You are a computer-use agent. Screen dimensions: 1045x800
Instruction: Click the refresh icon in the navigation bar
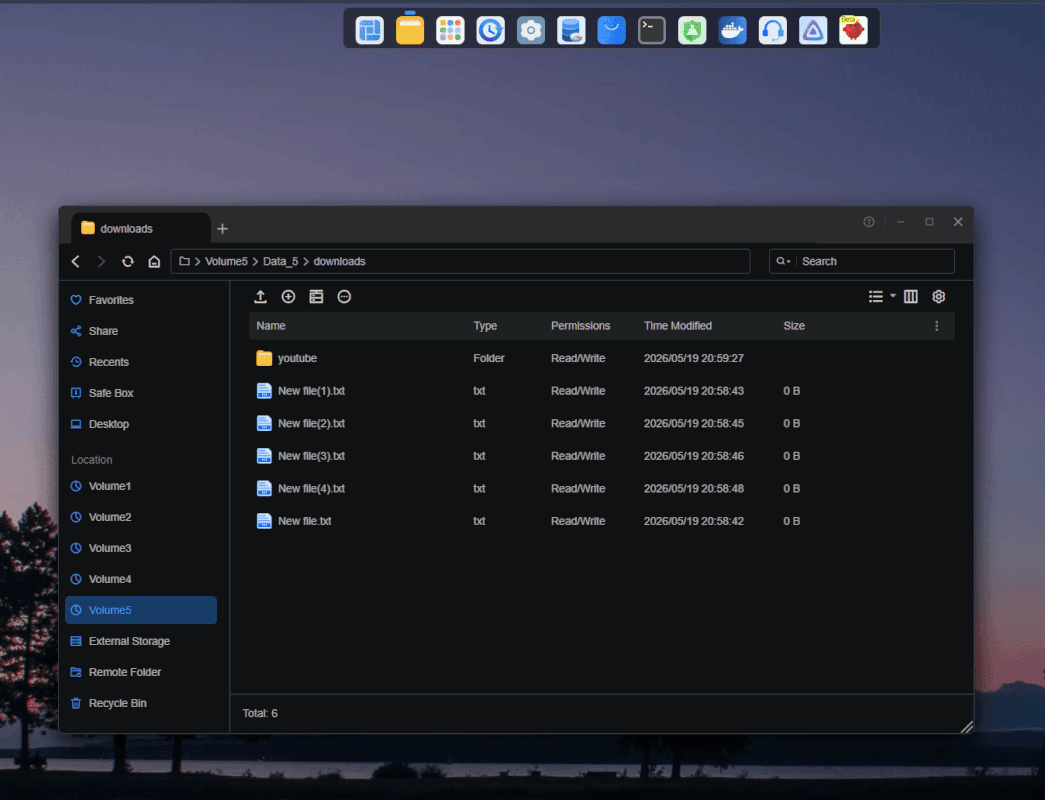click(127, 261)
